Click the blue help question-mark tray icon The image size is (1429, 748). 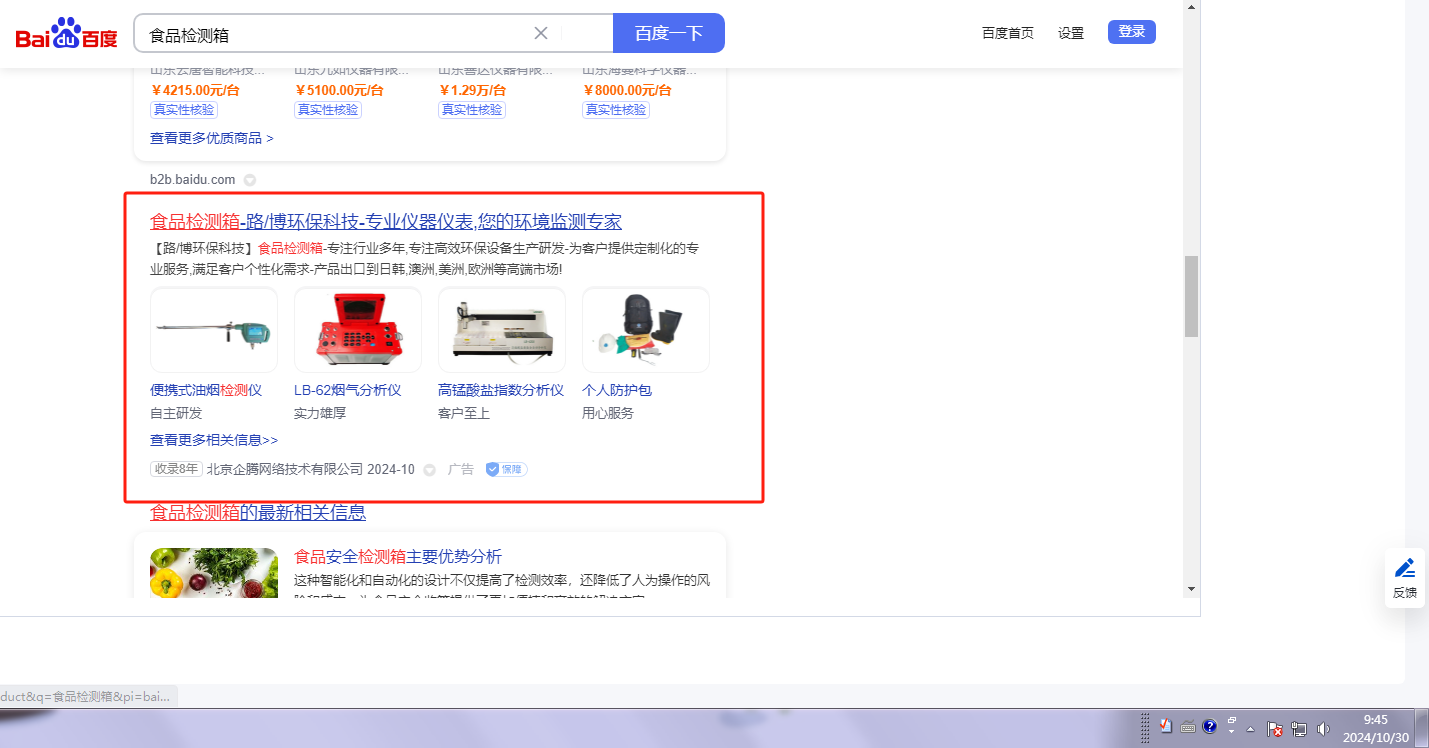click(1210, 726)
